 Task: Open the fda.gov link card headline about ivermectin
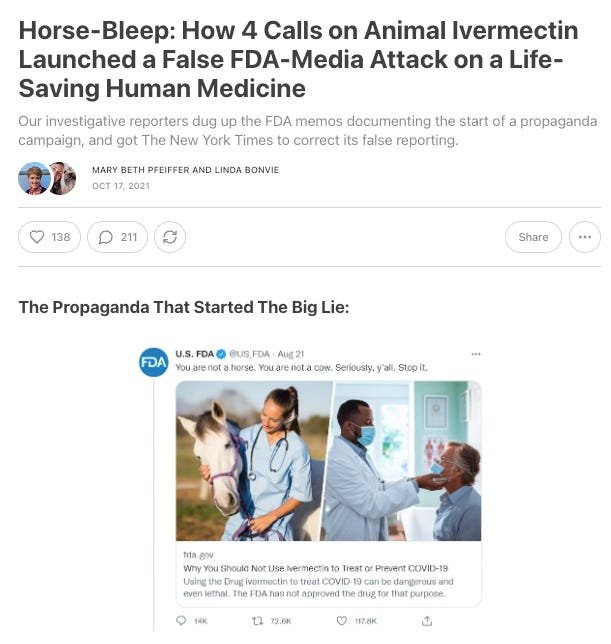(x=315, y=568)
